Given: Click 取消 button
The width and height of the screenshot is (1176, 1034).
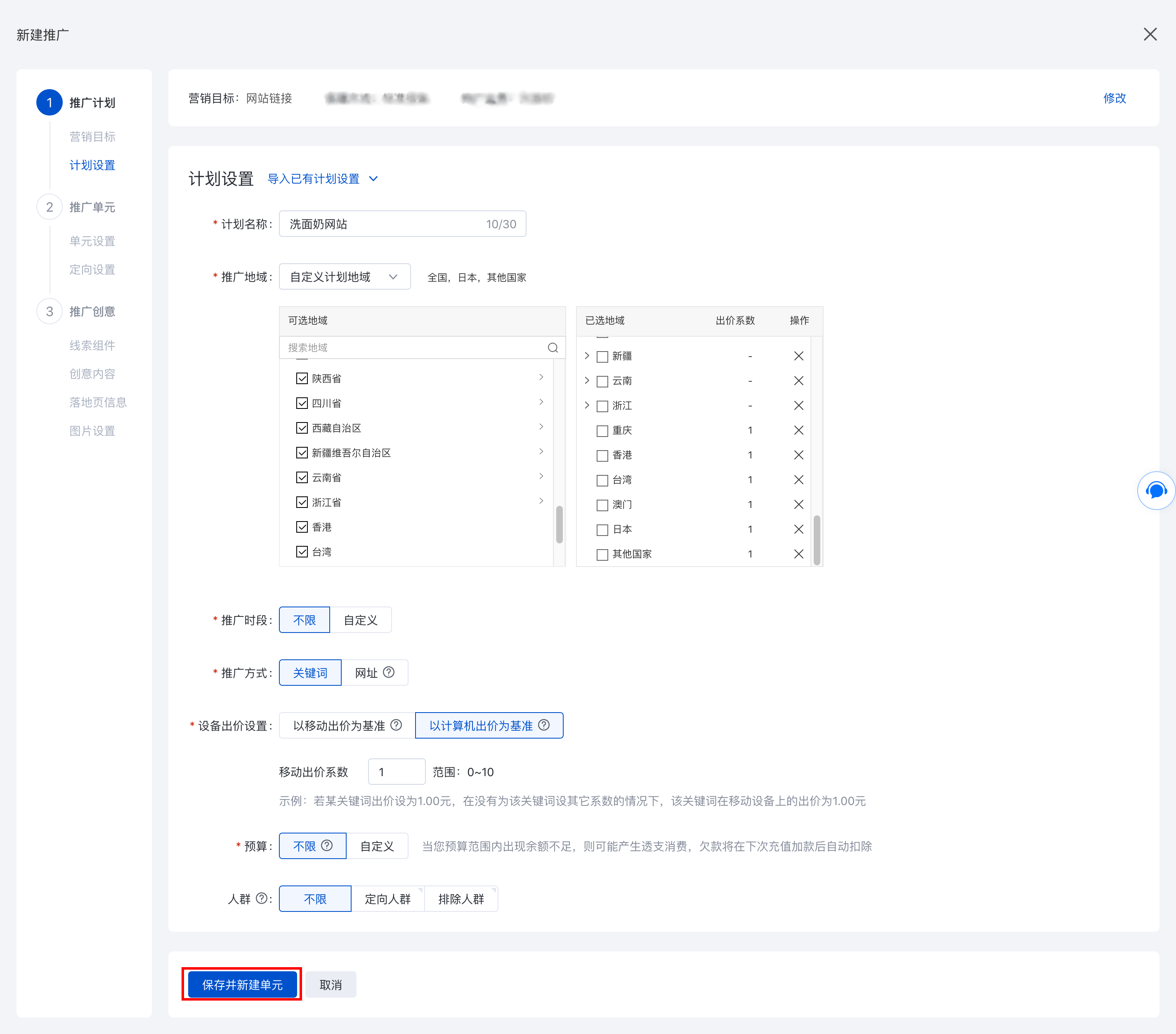Looking at the screenshot, I should (x=331, y=984).
